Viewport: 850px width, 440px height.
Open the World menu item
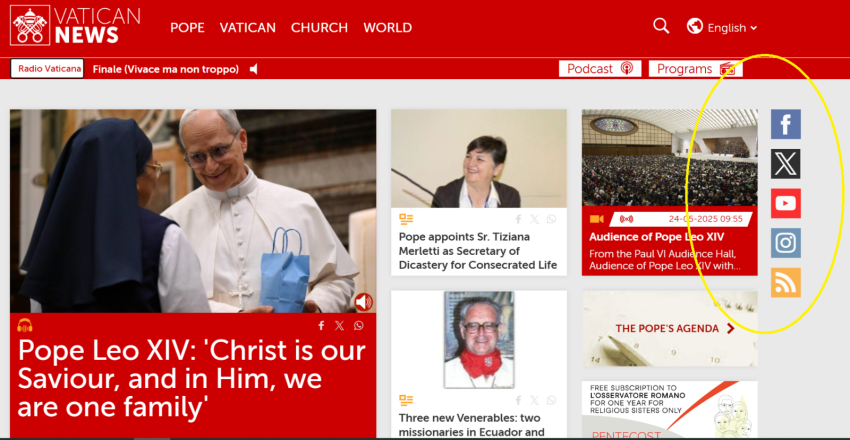tap(388, 28)
